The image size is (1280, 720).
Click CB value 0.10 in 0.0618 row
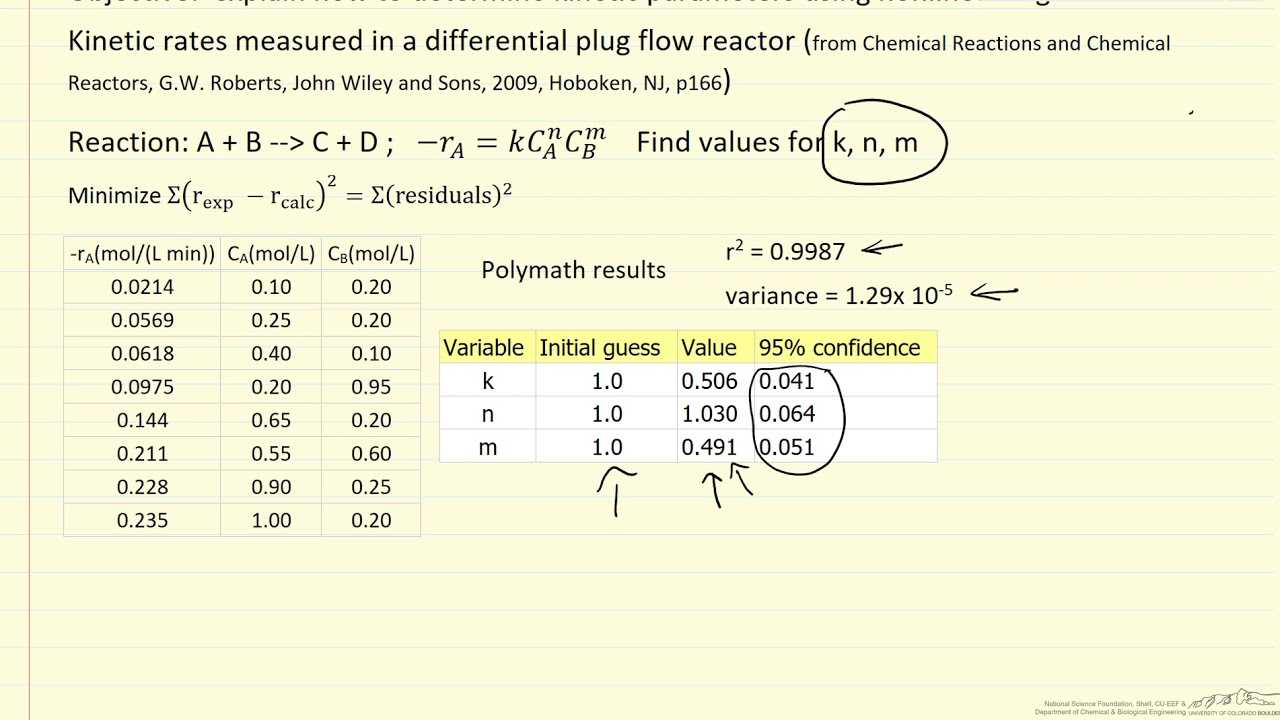[x=371, y=353]
